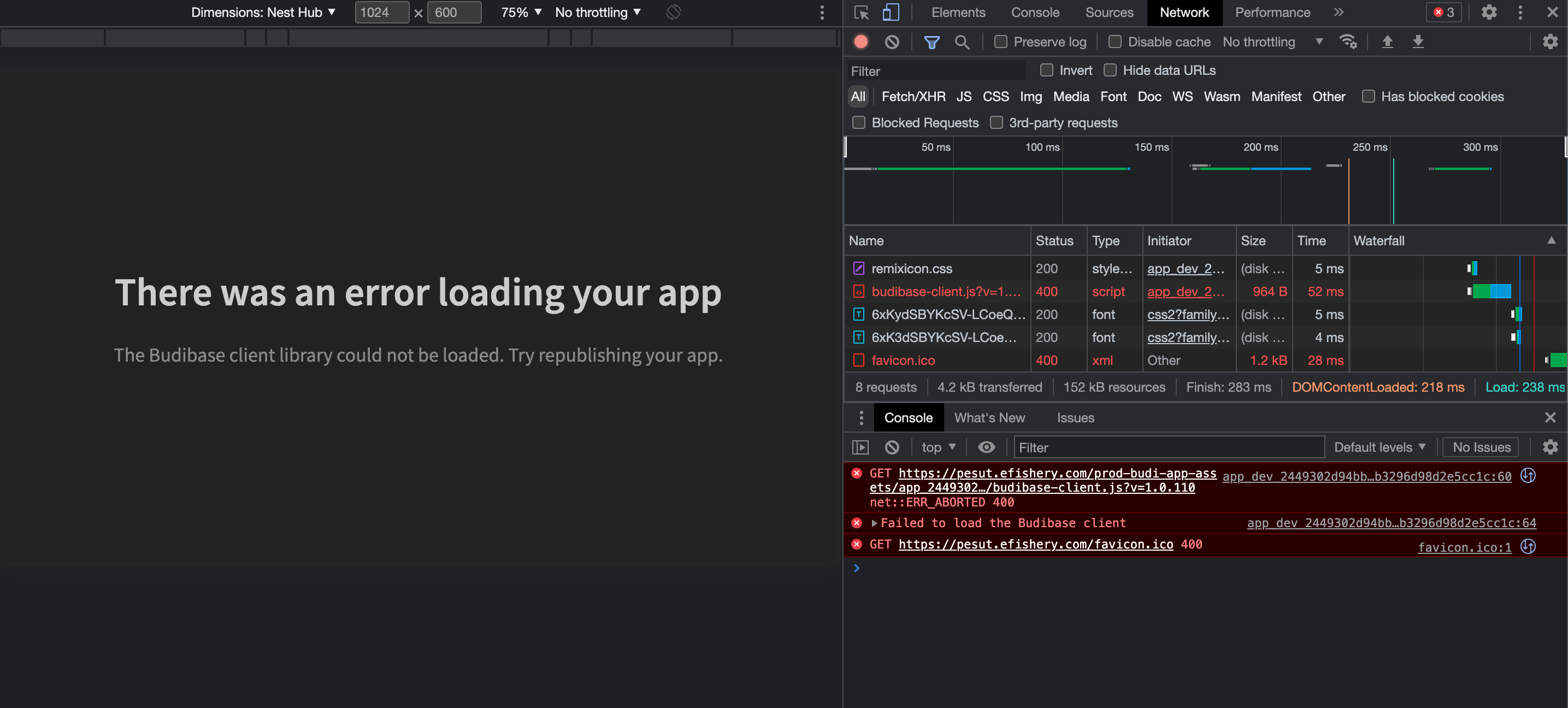Close the DevTools panel
Viewport: 1568px width, 708px height.
point(1552,12)
